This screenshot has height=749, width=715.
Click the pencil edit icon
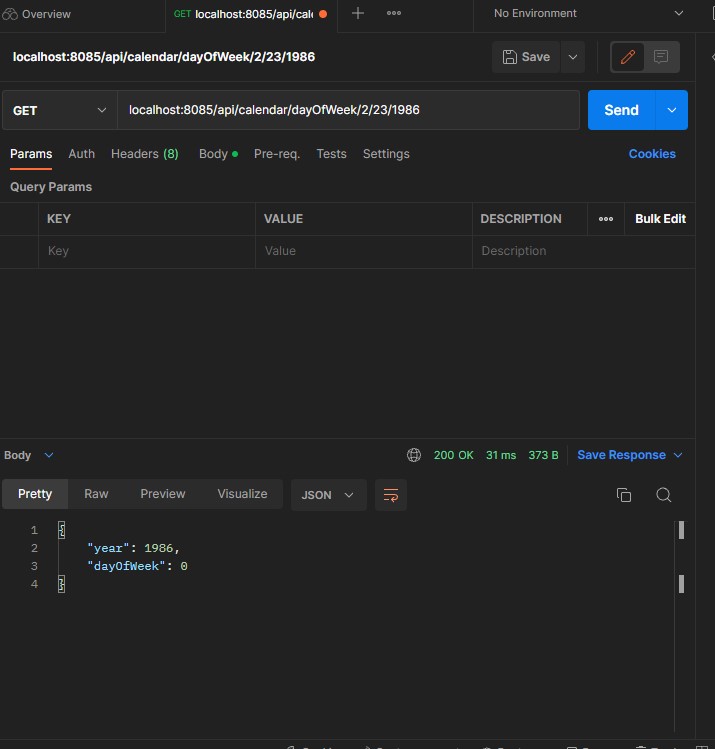coord(628,57)
